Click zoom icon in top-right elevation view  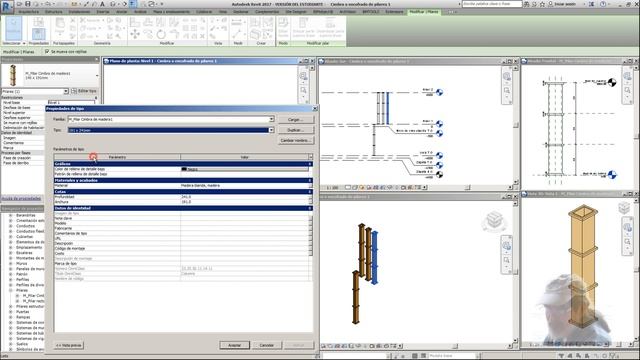click(x=628, y=90)
